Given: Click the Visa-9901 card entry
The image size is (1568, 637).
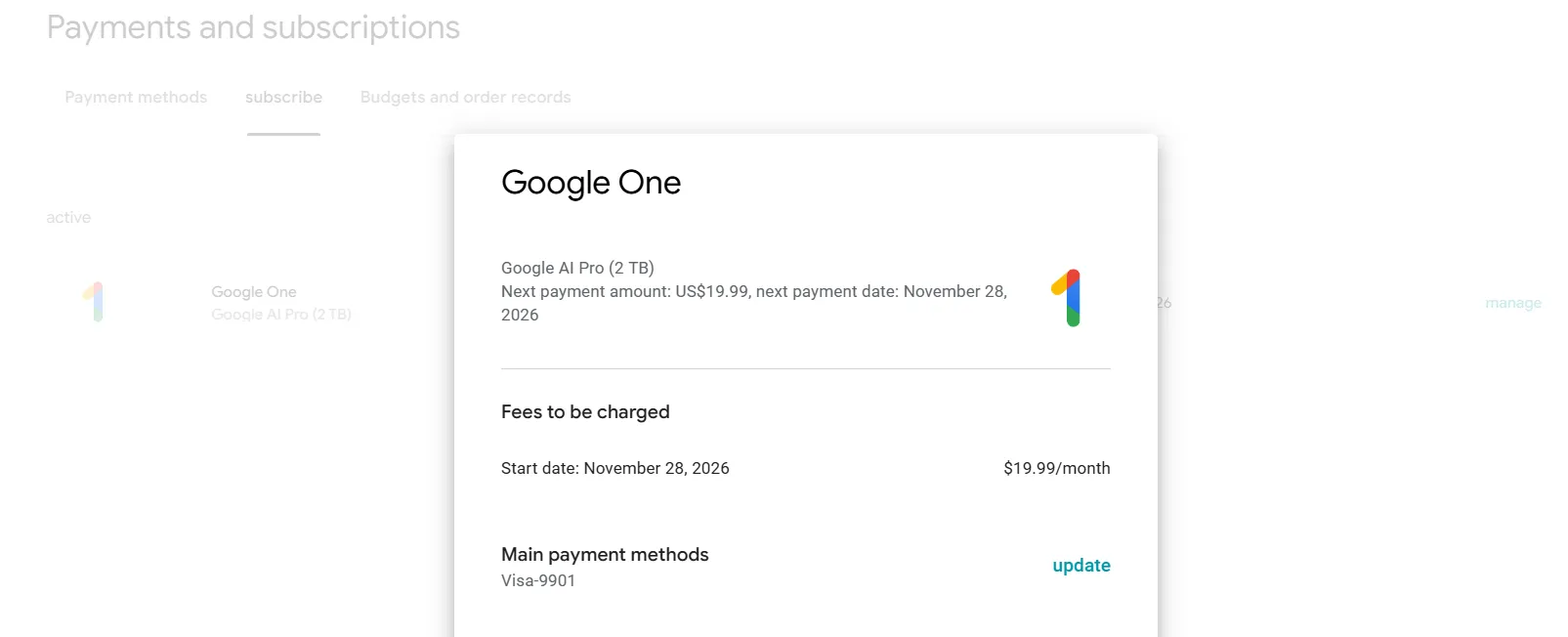Looking at the screenshot, I should 538,581.
